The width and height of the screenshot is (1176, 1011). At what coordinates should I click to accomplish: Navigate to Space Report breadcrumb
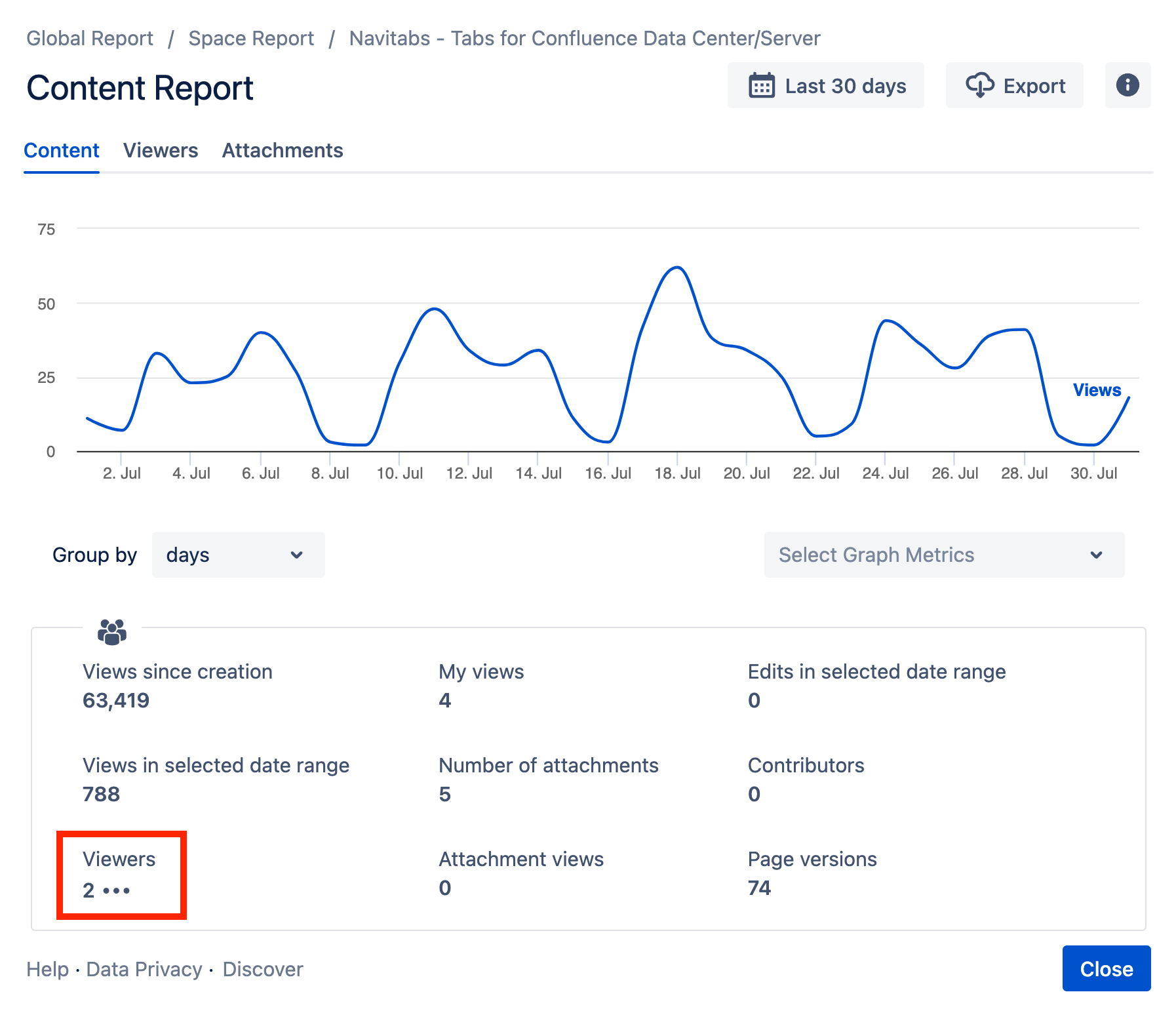251,38
